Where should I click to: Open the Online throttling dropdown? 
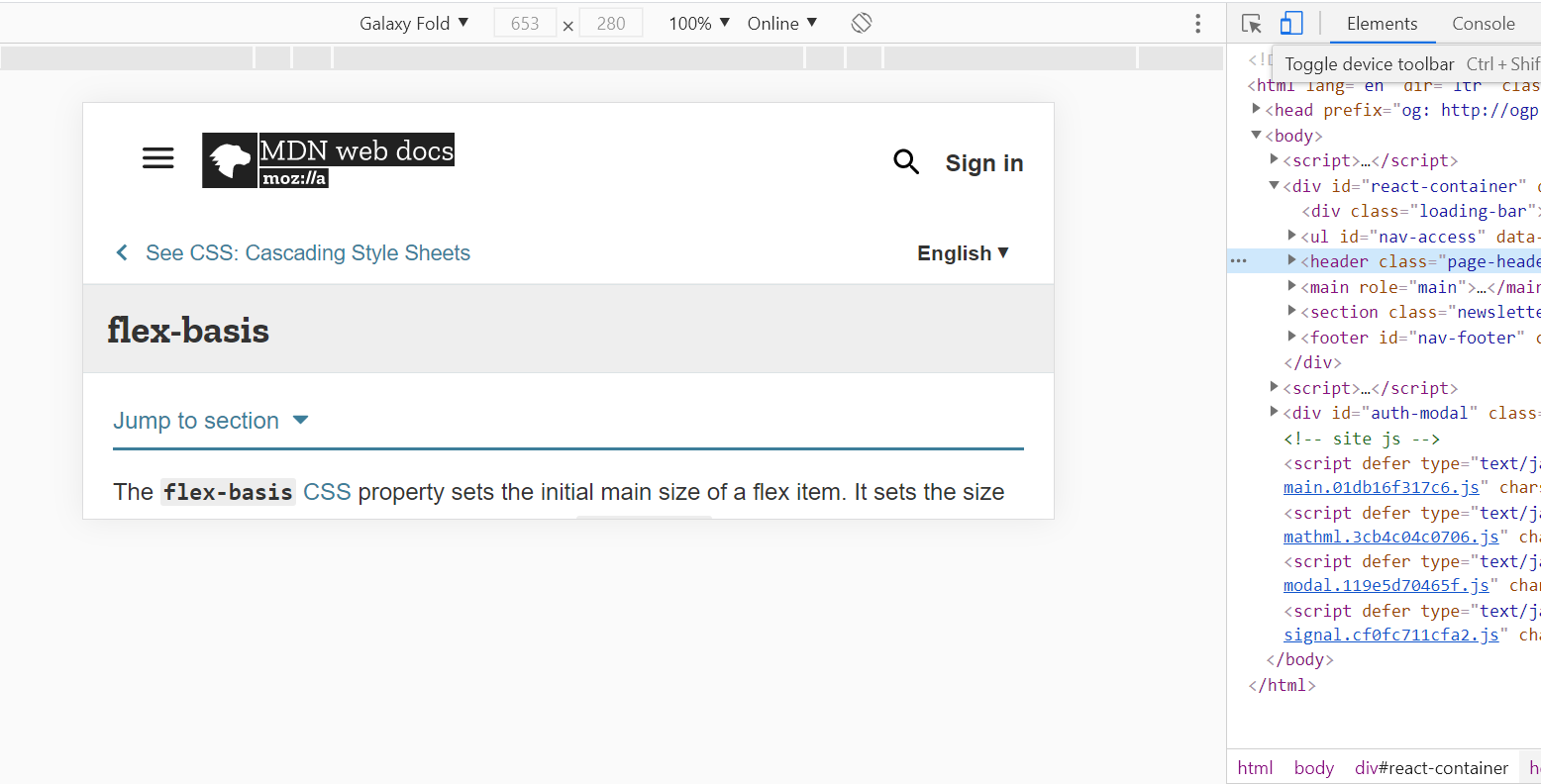click(x=782, y=23)
